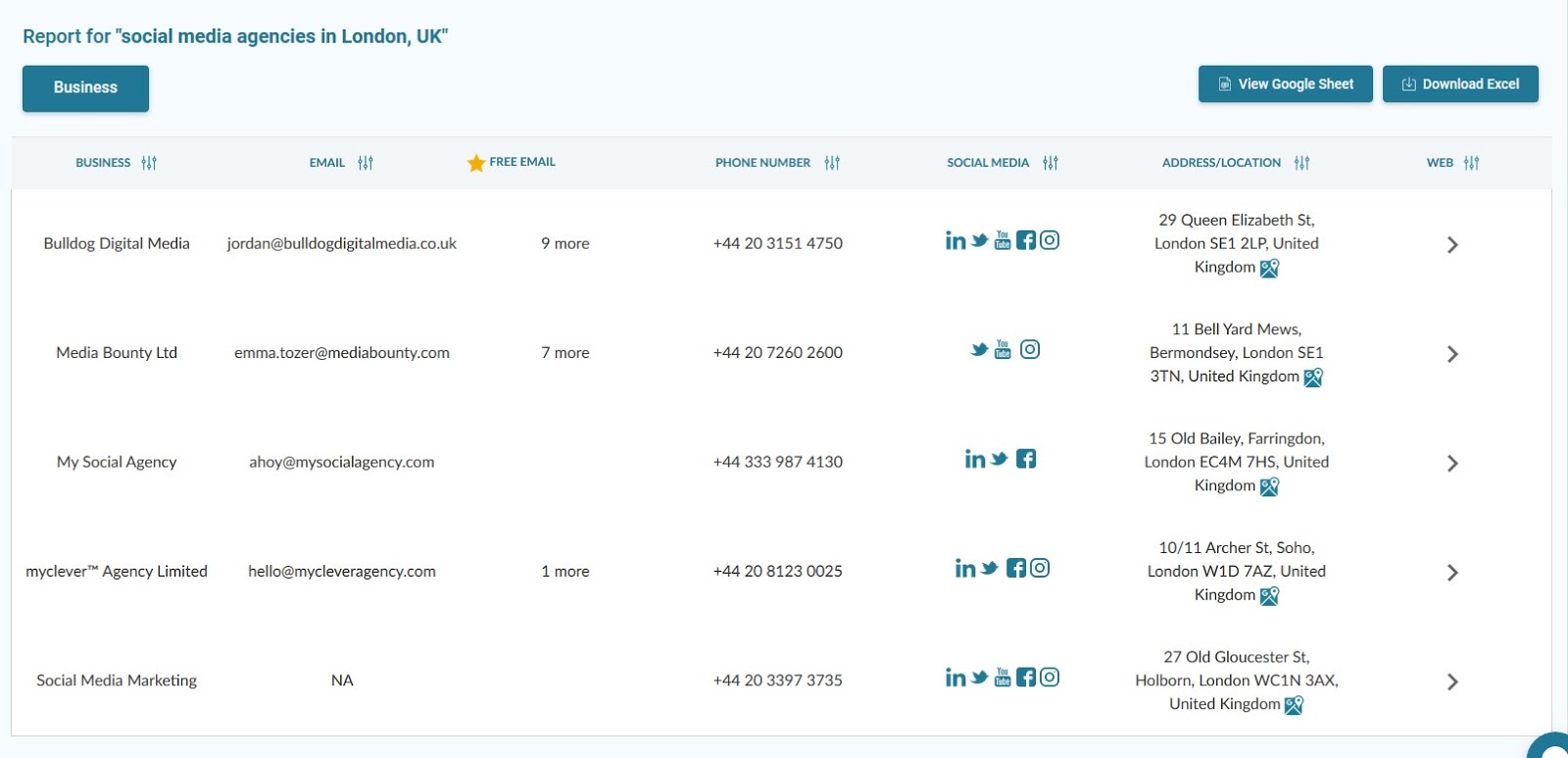Screen dimensions: 1568x758
Task: Click Download Excel button
Action: (x=1460, y=84)
